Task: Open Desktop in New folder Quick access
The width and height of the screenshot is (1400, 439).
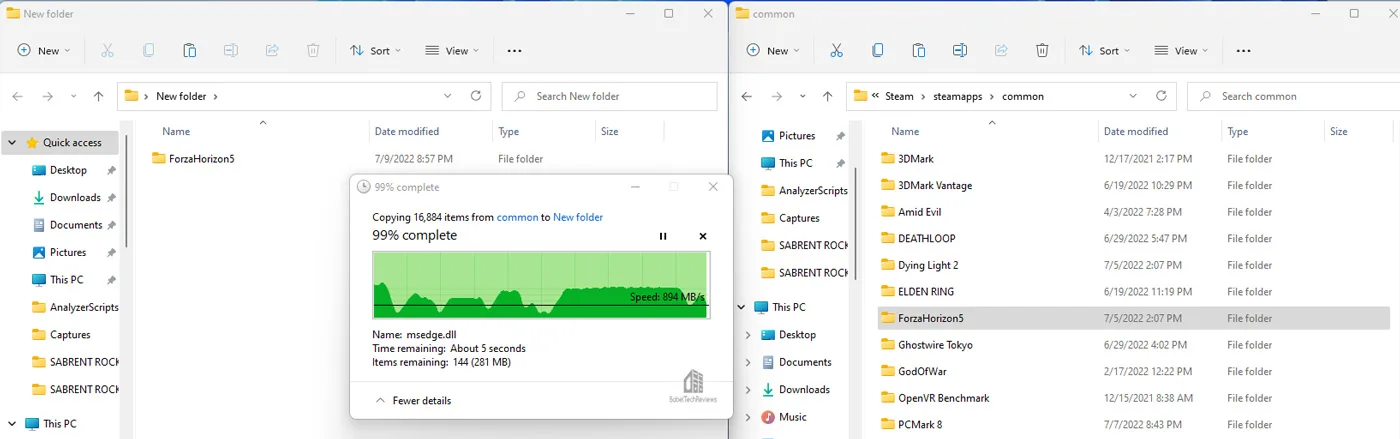Action: pos(68,170)
